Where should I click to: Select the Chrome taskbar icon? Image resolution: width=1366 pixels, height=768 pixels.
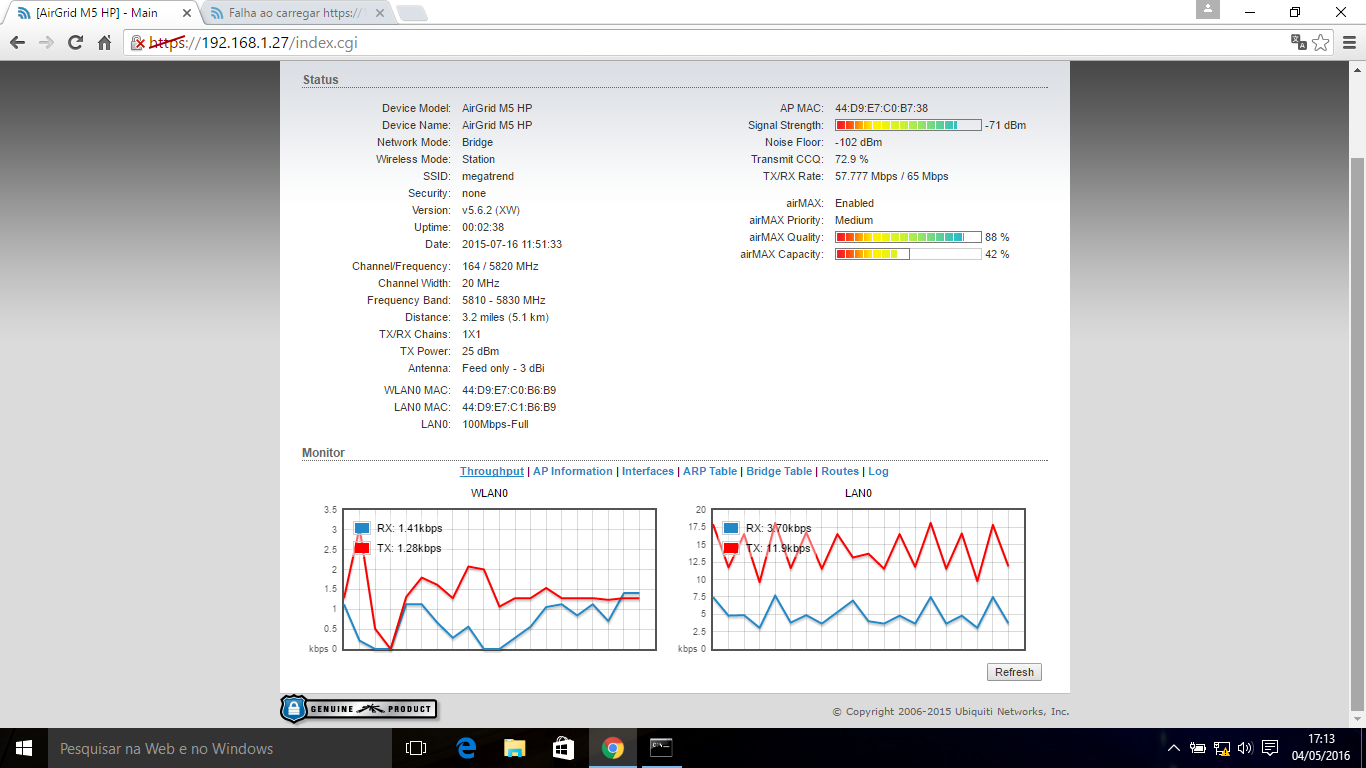point(613,748)
